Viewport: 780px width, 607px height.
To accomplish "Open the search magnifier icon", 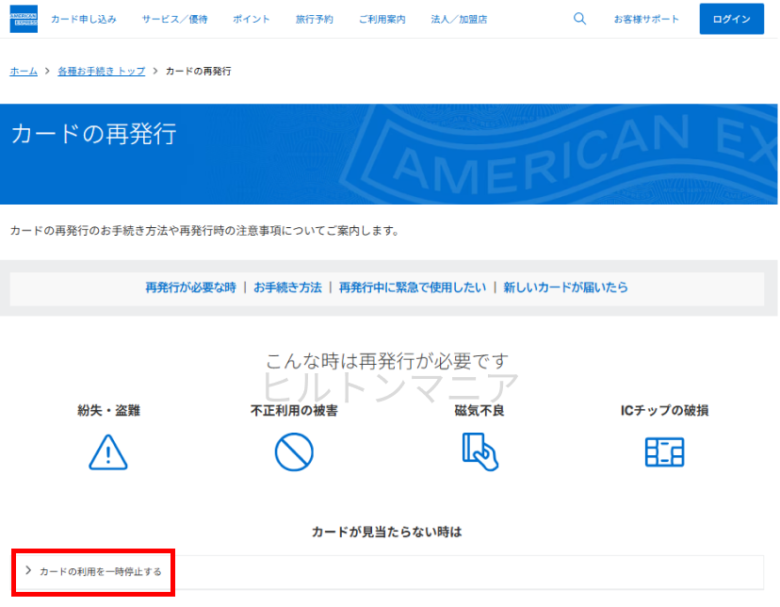I will click(580, 19).
